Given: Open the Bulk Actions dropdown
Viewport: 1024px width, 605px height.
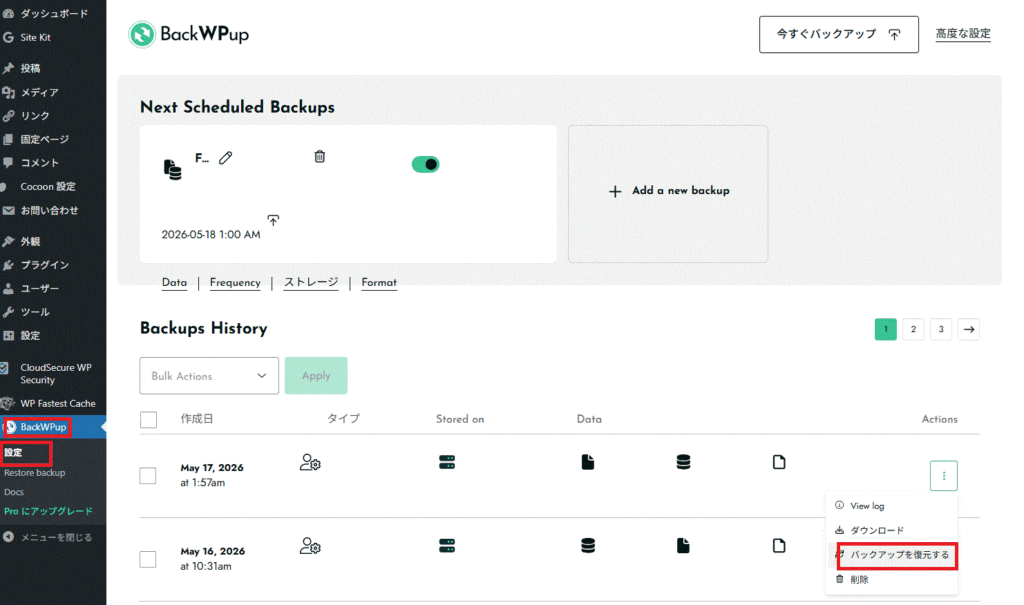Looking at the screenshot, I should [209, 376].
